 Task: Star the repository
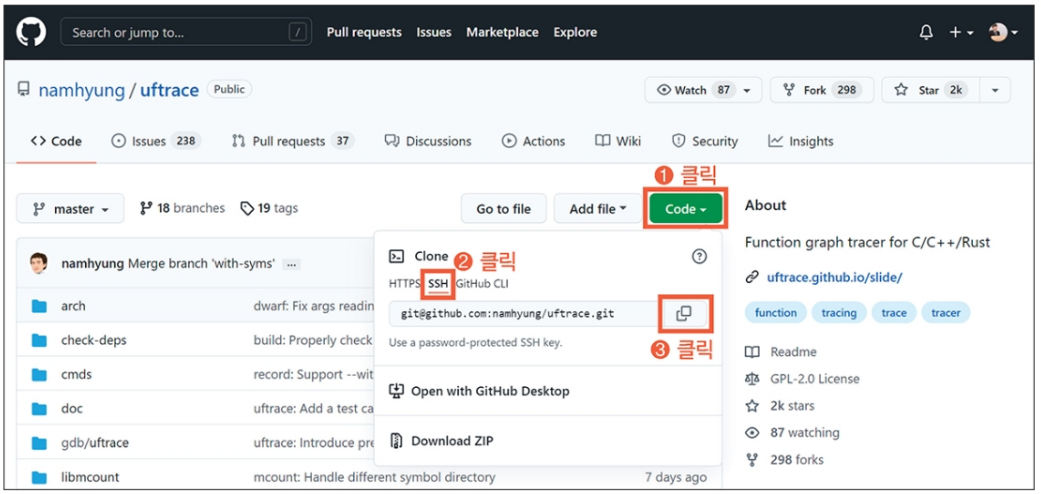pyautogui.click(x=930, y=90)
